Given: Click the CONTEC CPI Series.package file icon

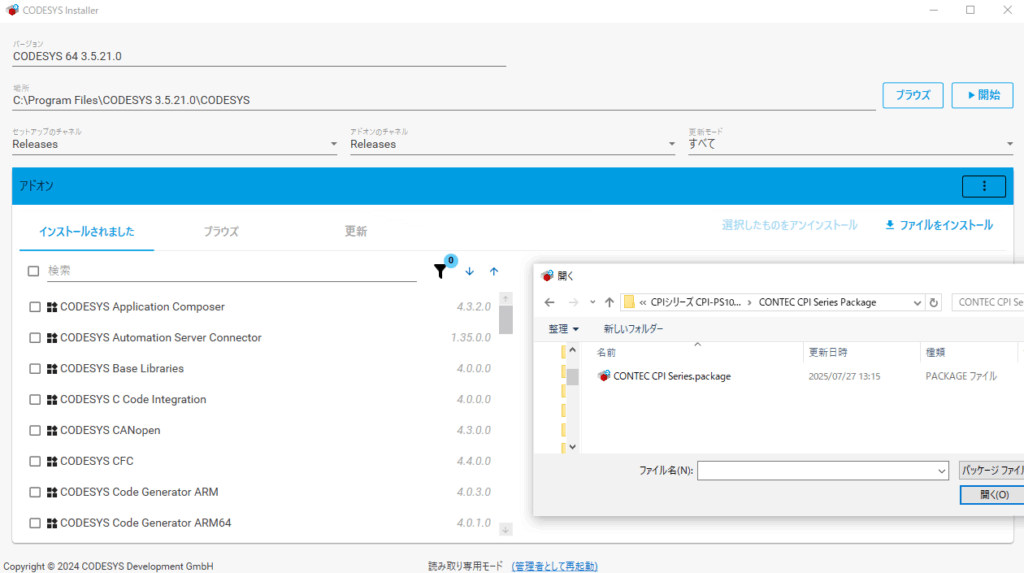Looking at the screenshot, I should [x=604, y=376].
